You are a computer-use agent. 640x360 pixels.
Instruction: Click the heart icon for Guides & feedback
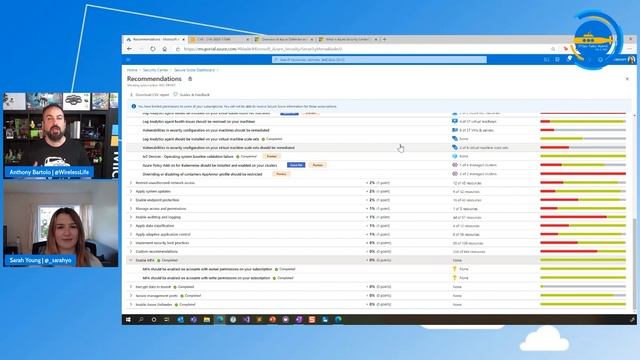(176, 95)
